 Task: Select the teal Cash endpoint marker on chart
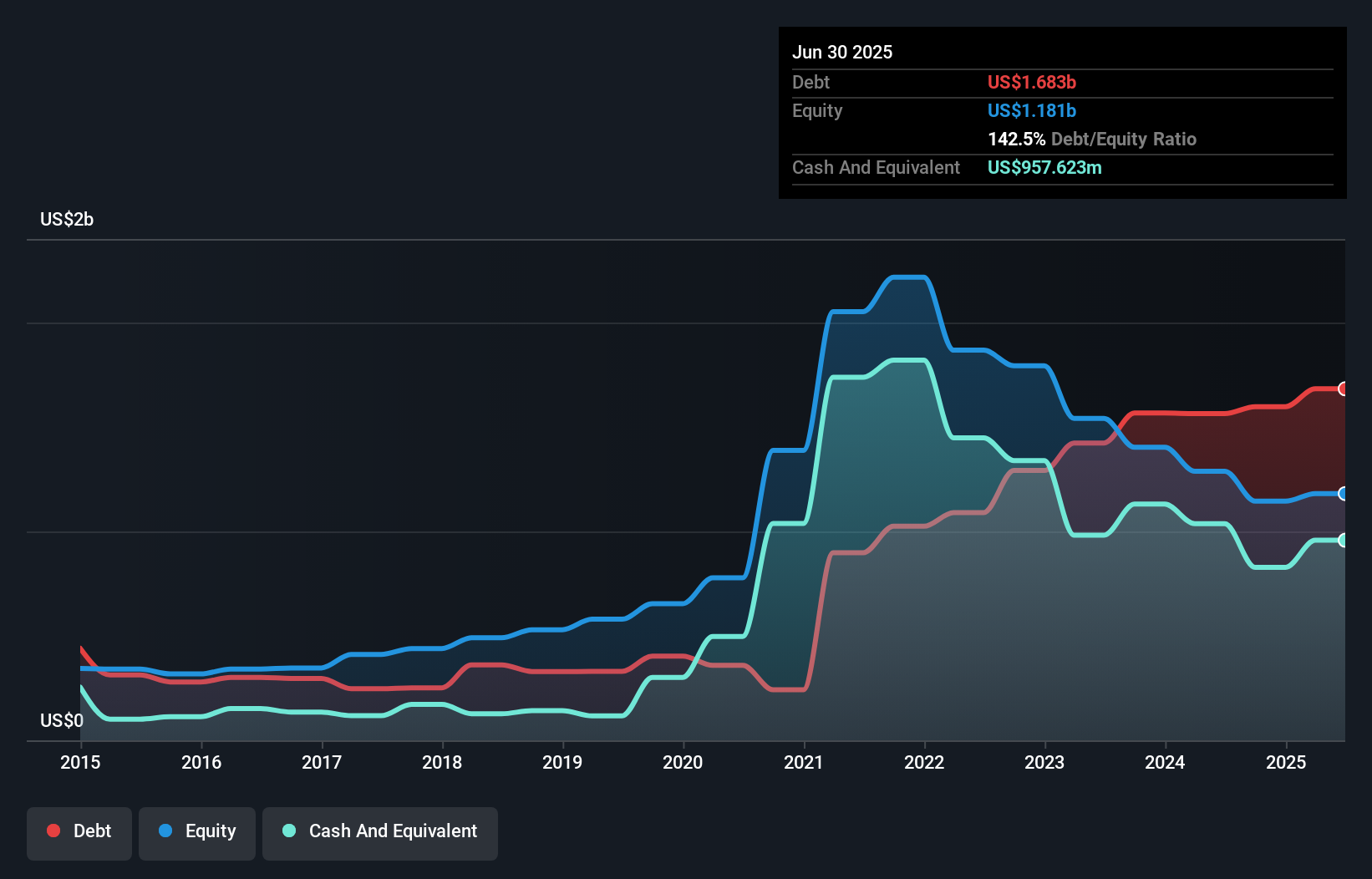[x=1344, y=541]
